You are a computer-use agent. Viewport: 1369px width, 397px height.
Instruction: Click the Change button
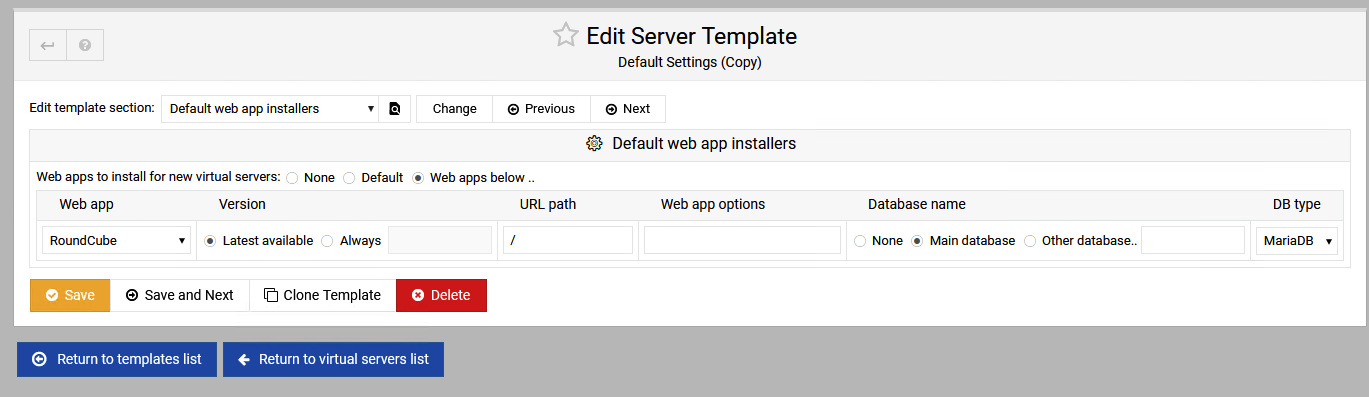pos(454,109)
